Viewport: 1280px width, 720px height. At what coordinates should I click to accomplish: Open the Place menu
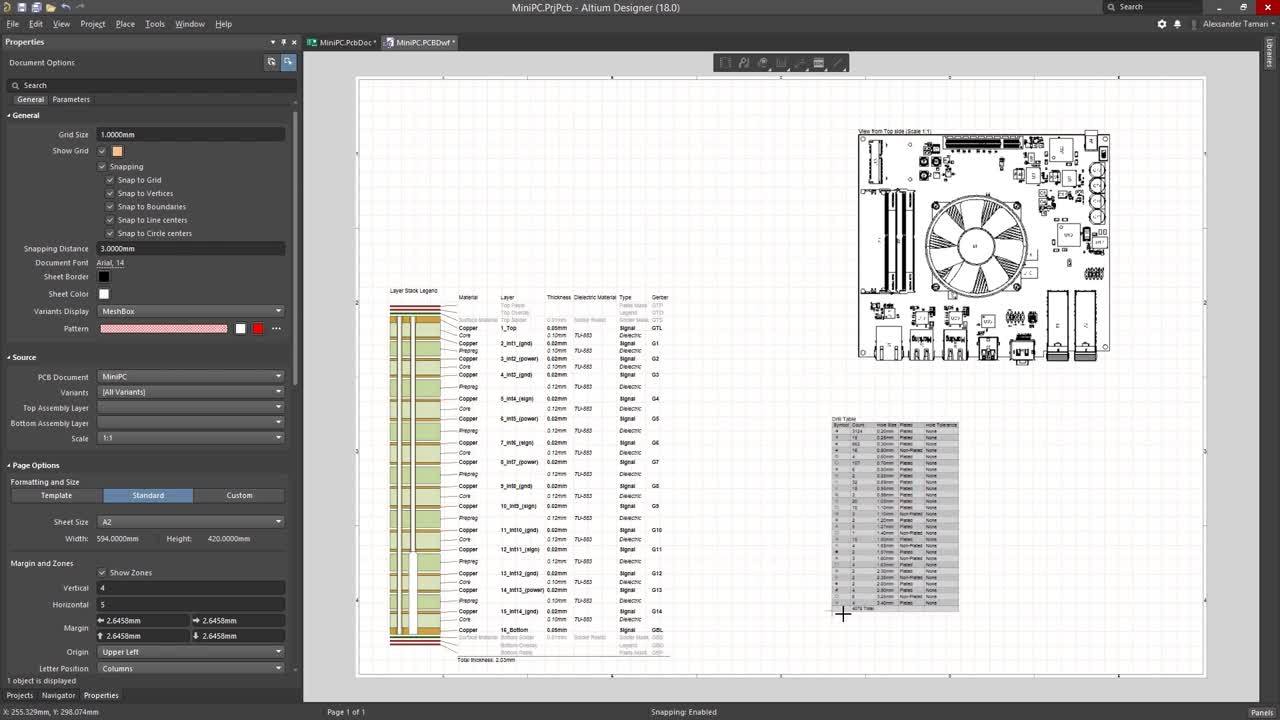(125, 24)
